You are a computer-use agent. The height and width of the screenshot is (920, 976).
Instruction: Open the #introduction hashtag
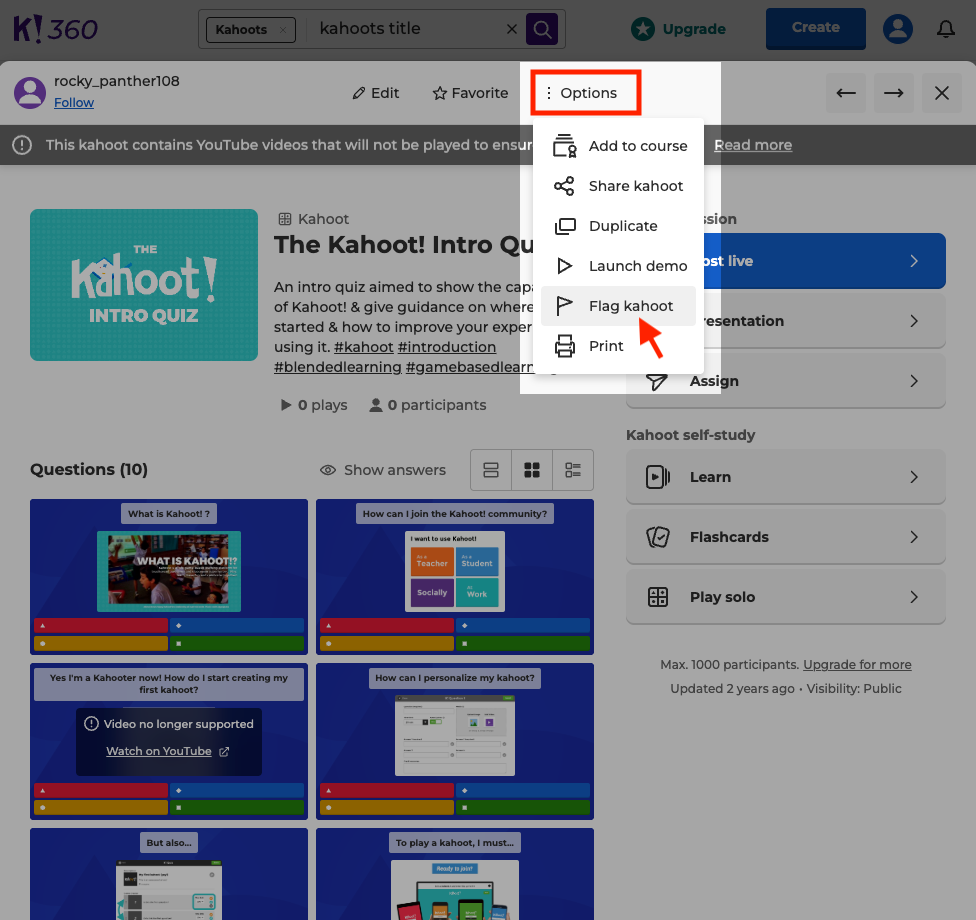point(446,347)
